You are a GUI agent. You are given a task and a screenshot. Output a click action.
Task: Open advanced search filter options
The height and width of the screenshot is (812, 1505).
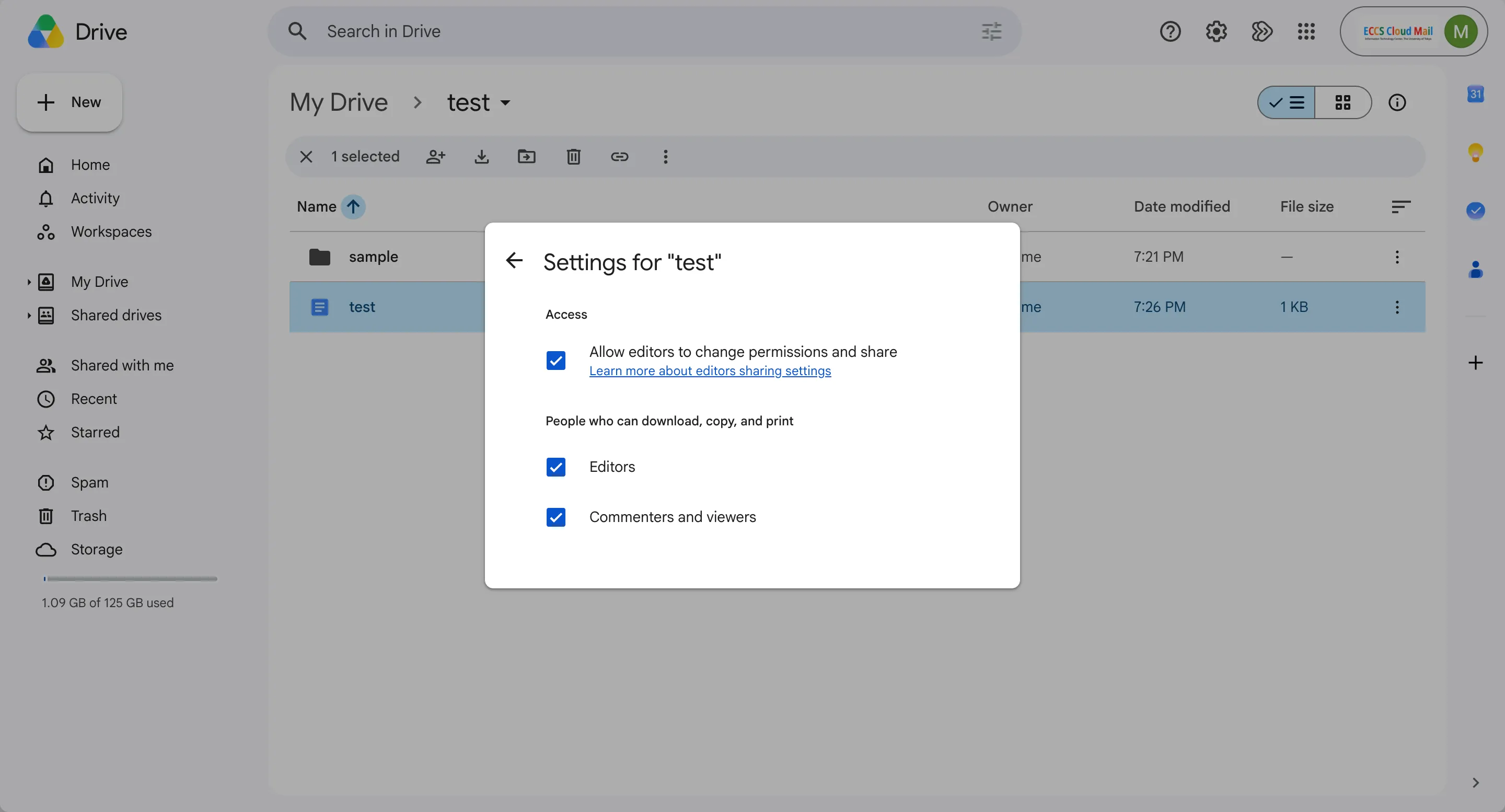(991, 31)
